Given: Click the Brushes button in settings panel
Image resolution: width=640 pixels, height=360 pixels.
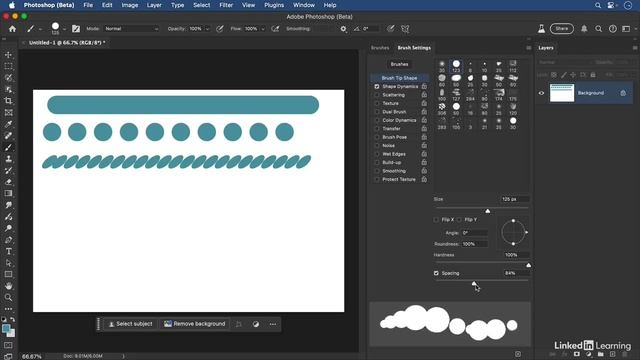Looking at the screenshot, I should (399, 64).
